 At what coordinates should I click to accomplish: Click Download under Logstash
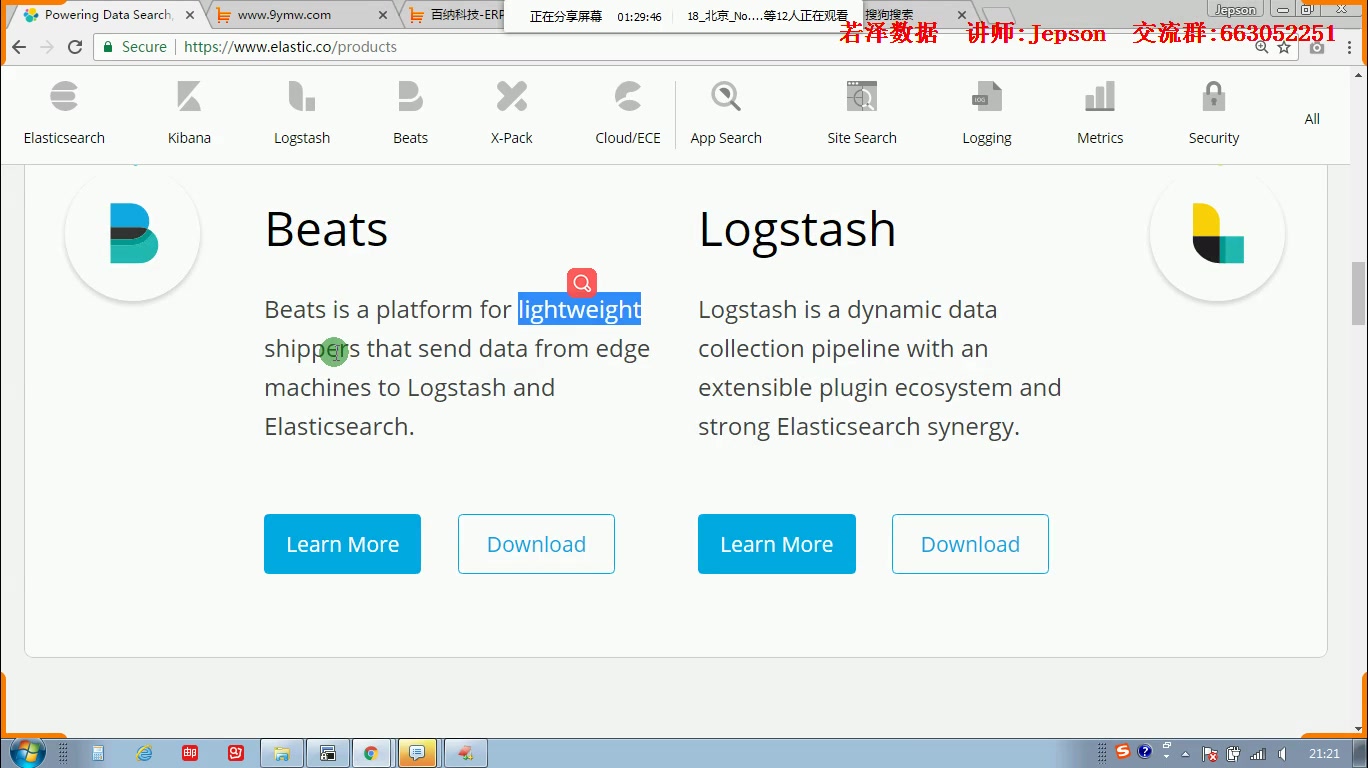pos(970,544)
